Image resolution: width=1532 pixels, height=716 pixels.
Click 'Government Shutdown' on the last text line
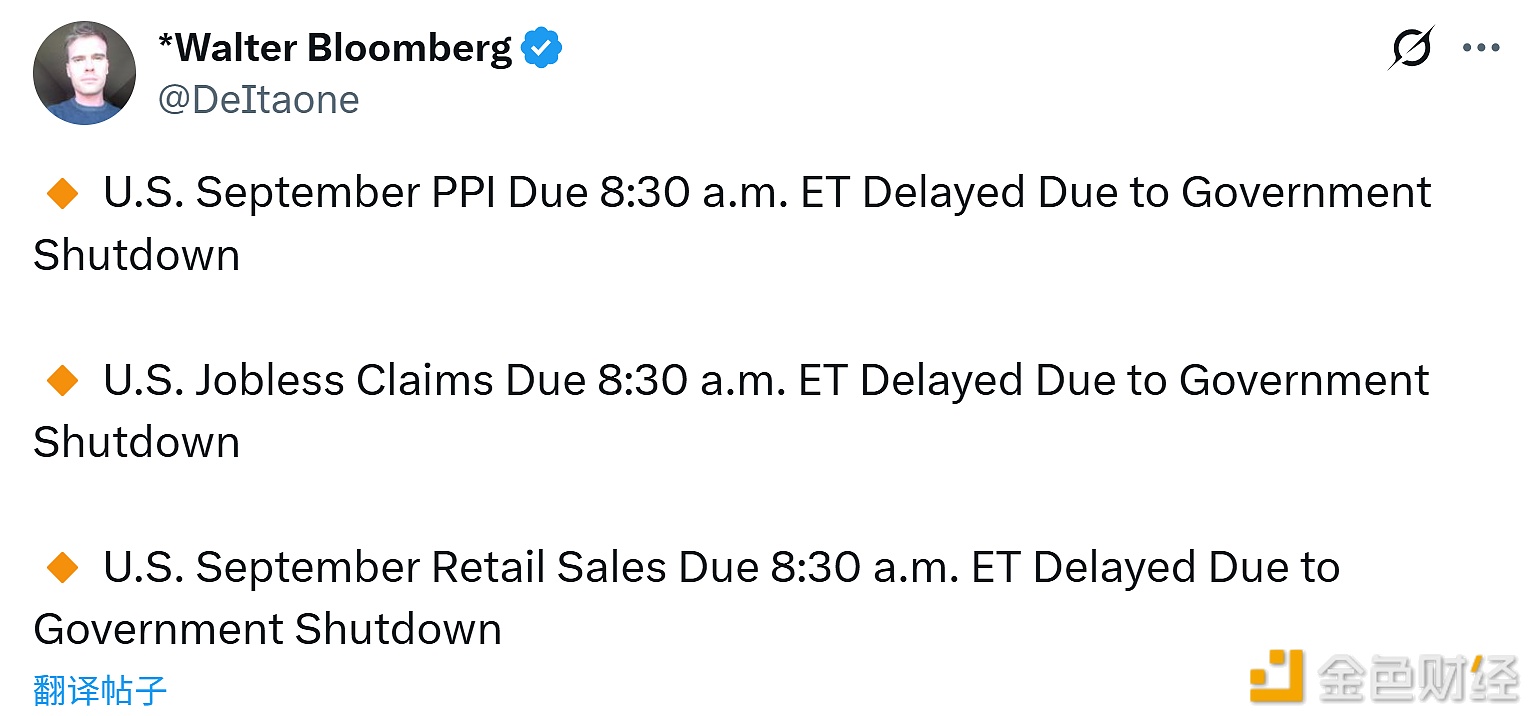coord(267,630)
